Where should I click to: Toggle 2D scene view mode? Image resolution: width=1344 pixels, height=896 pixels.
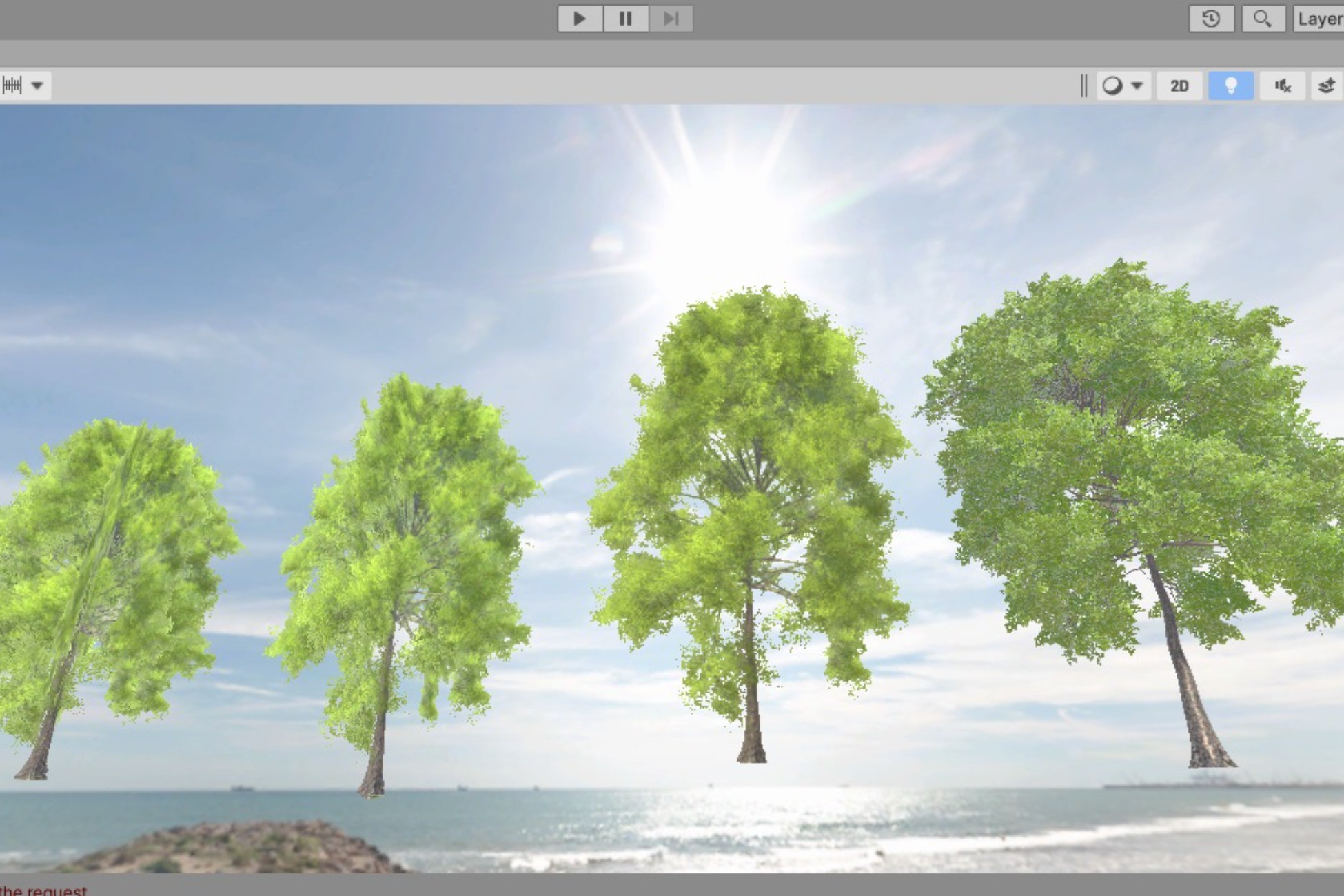1179,86
